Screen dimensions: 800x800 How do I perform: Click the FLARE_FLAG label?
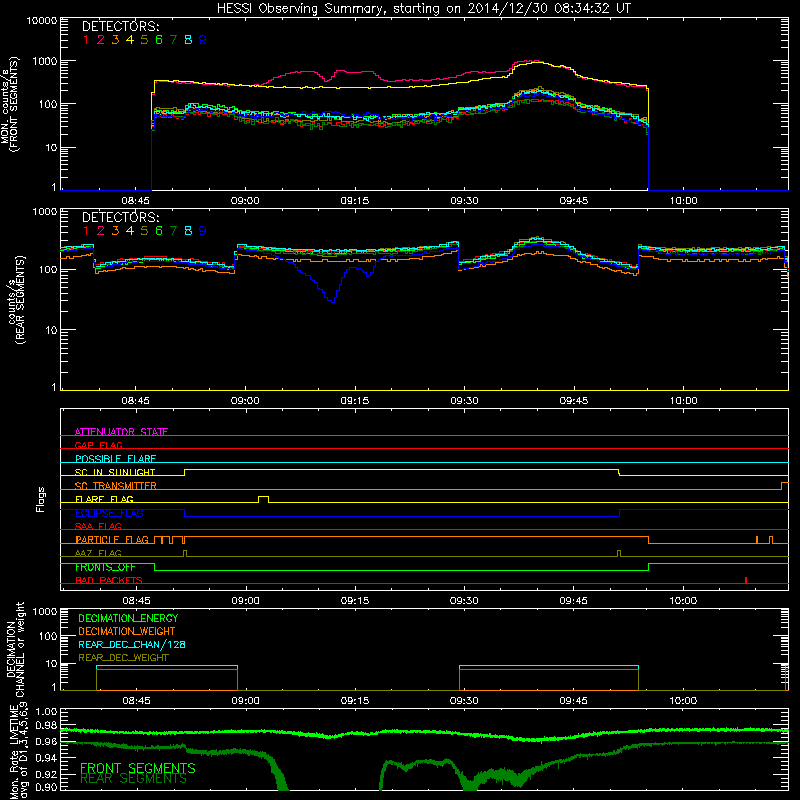click(x=104, y=499)
